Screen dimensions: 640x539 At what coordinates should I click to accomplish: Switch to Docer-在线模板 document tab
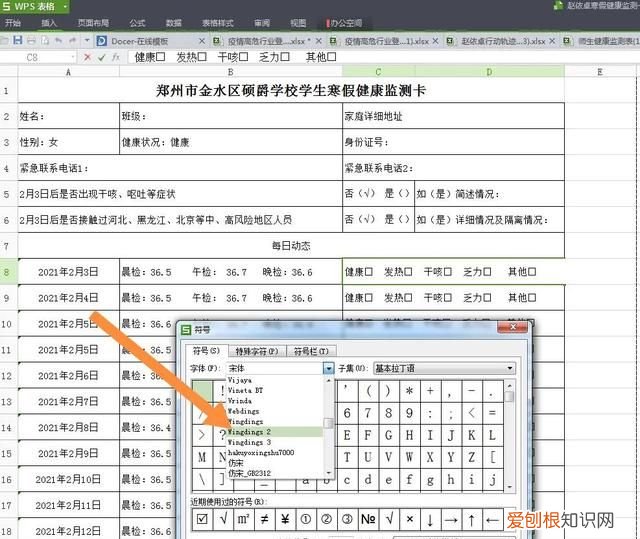(x=140, y=41)
